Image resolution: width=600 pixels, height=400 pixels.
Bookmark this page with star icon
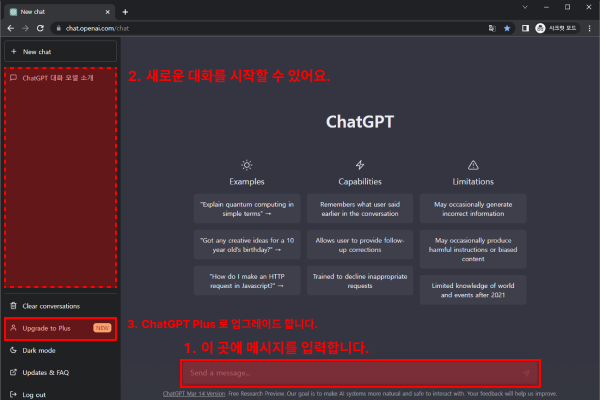[507, 28]
